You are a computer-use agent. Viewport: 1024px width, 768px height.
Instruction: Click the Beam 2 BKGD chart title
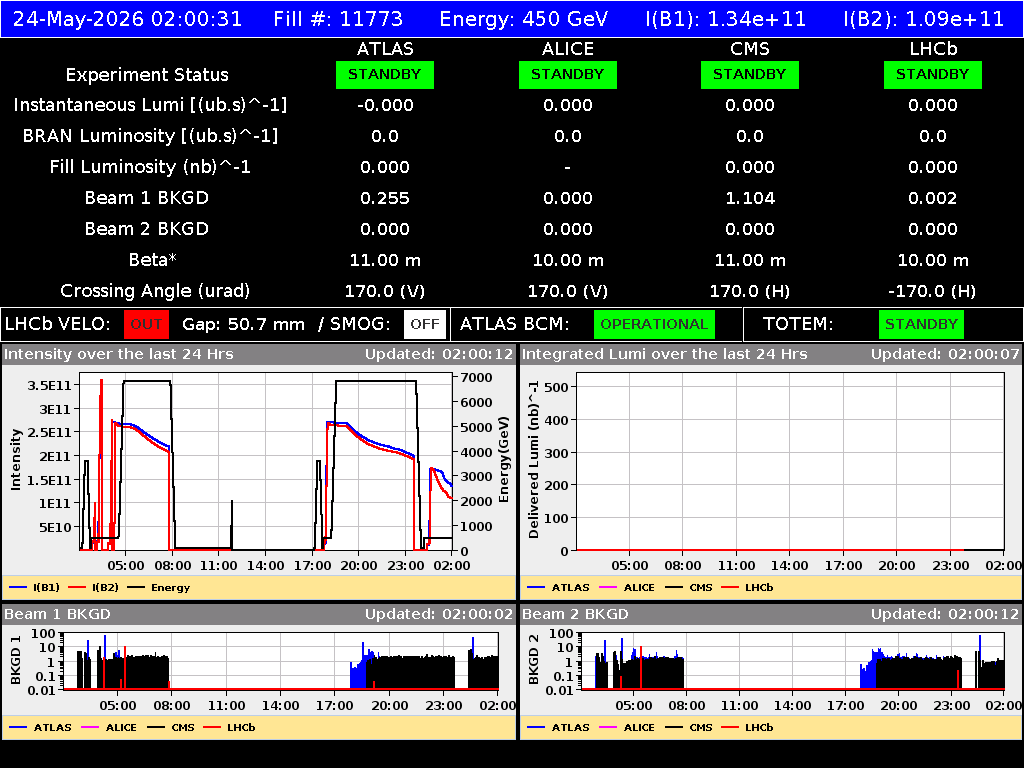pos(575,615)
